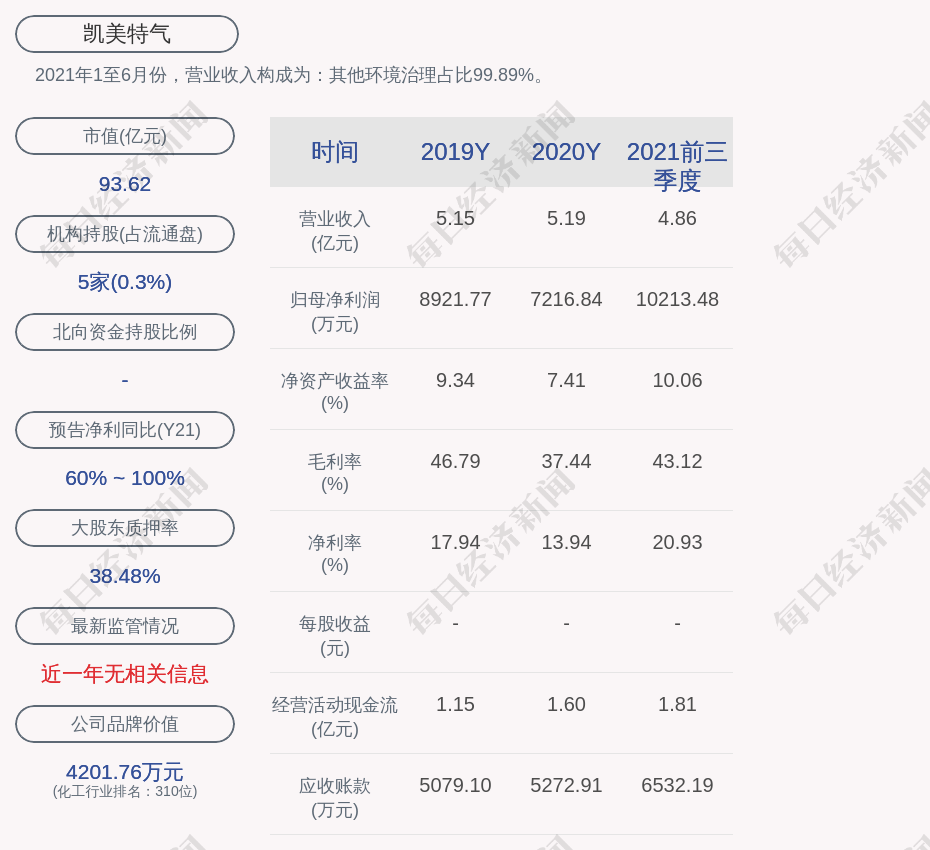
Task: Select the revenue value 5.15
Action: (x=455, y=218)
